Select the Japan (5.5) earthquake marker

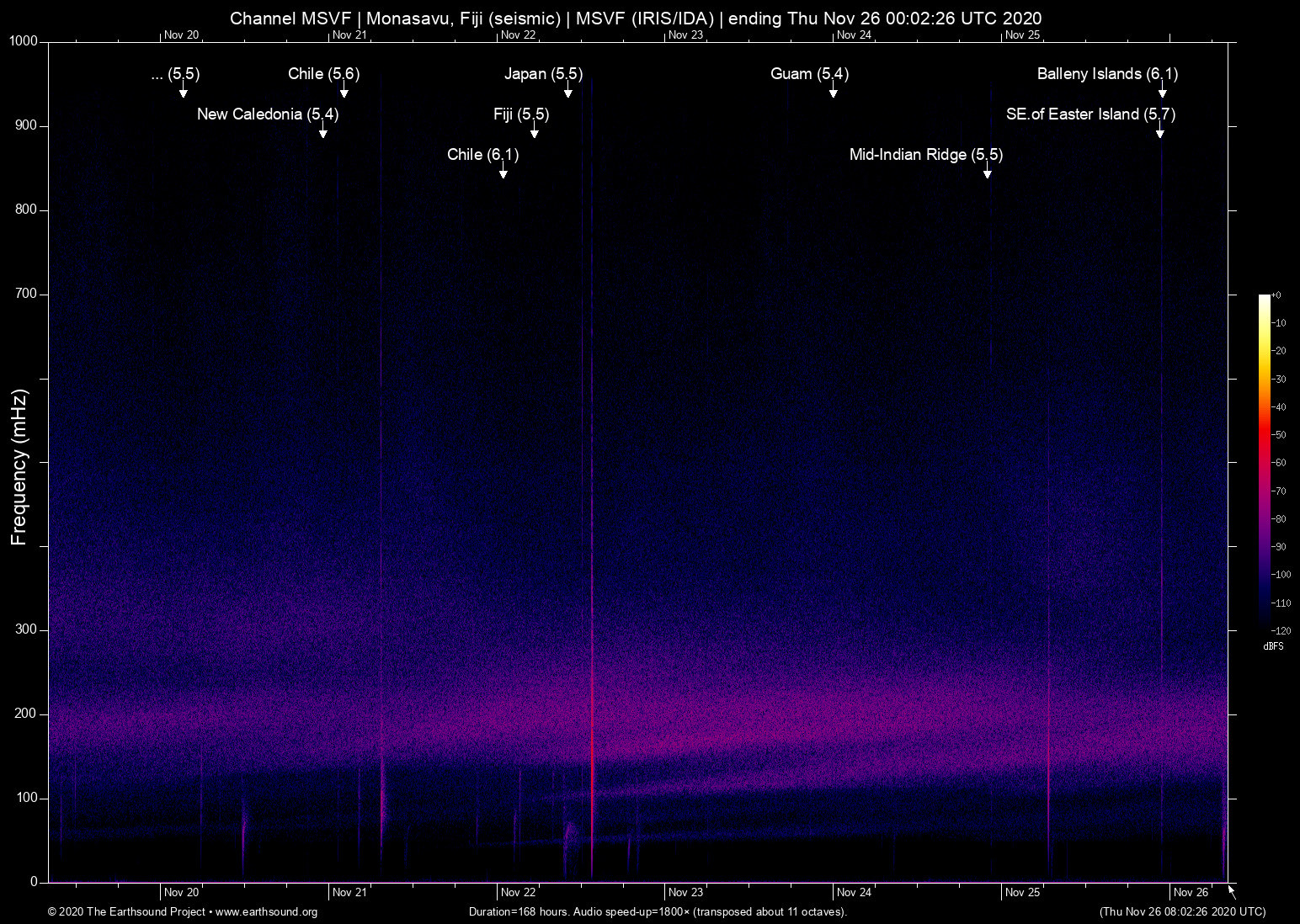coord(543,74)
